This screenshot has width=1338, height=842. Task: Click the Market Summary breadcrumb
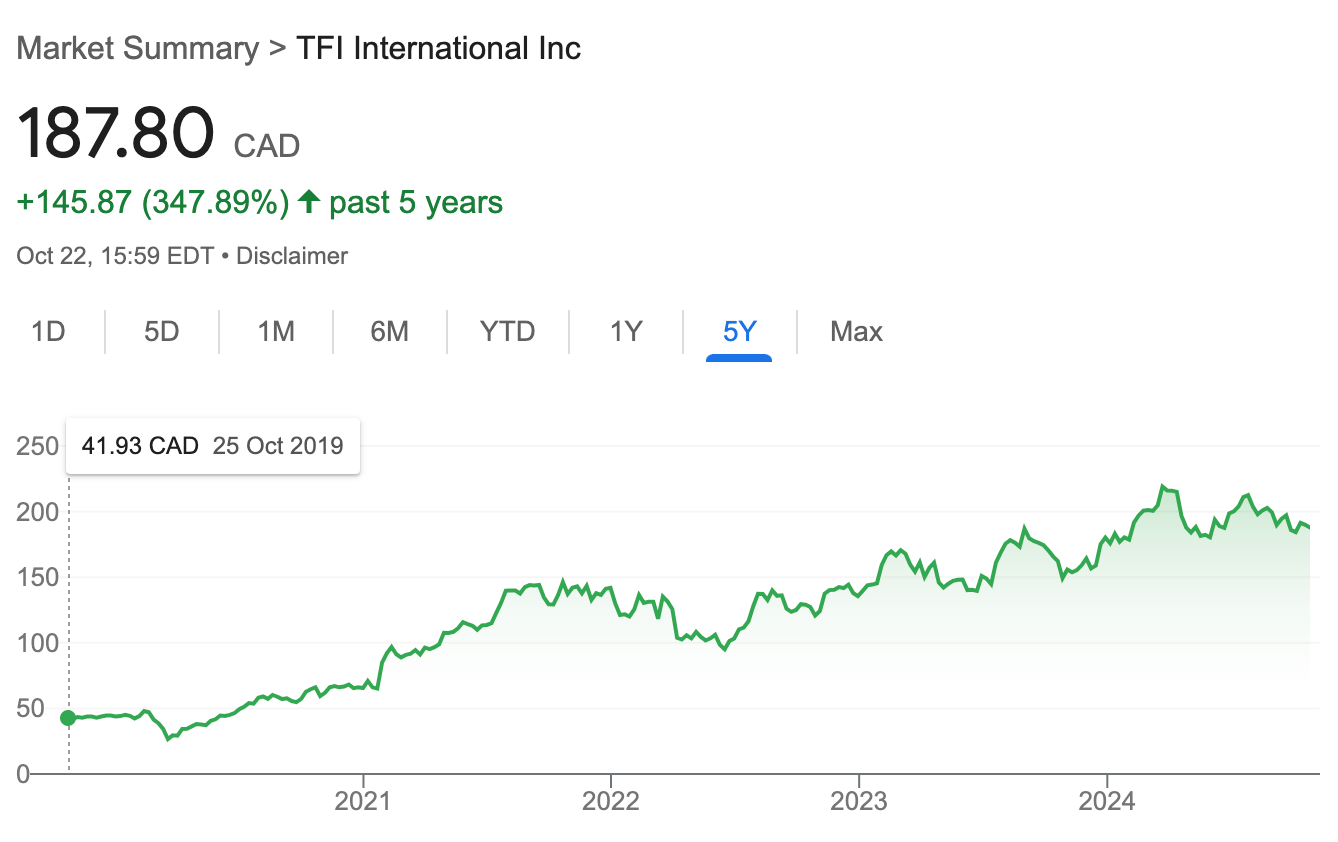[138, 48]
